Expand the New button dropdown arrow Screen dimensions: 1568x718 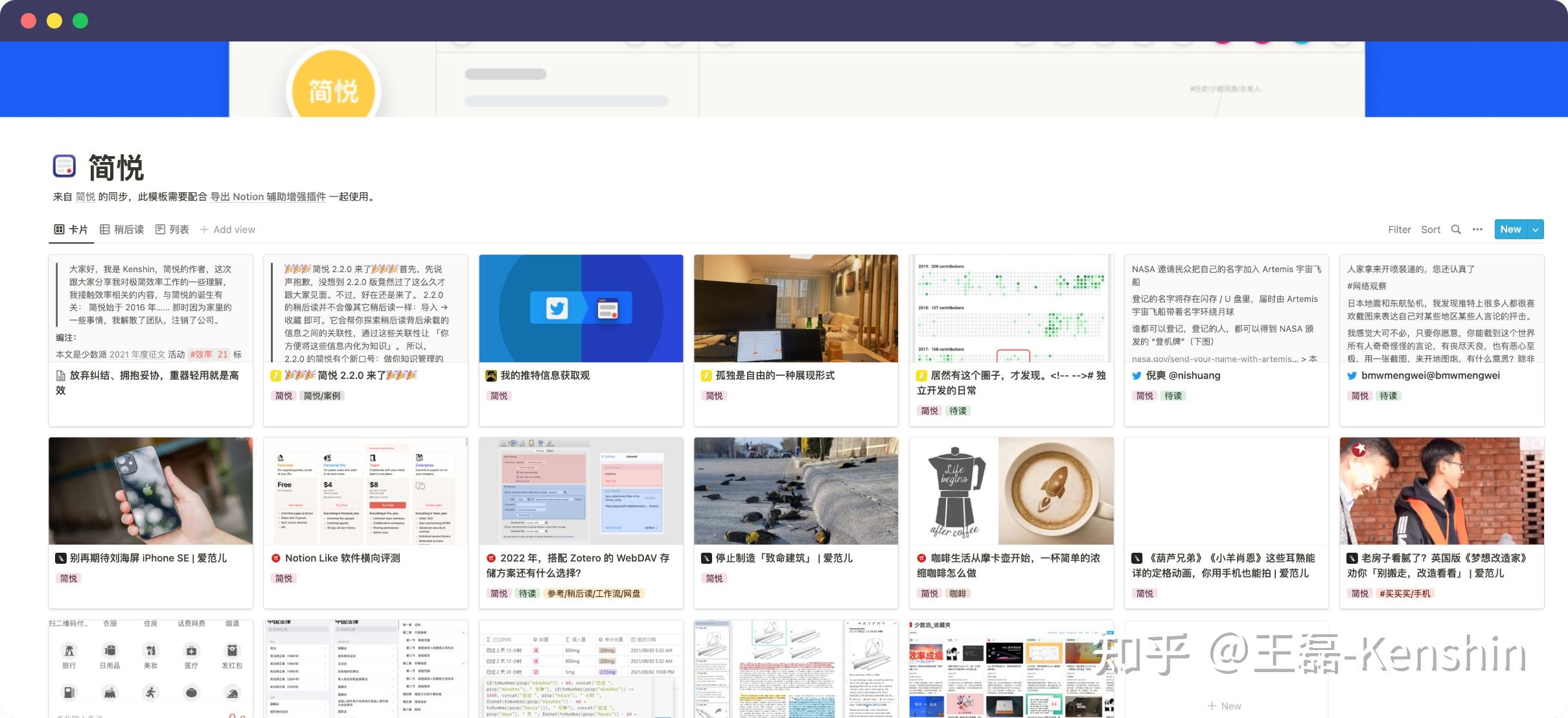pos(1536,229)
